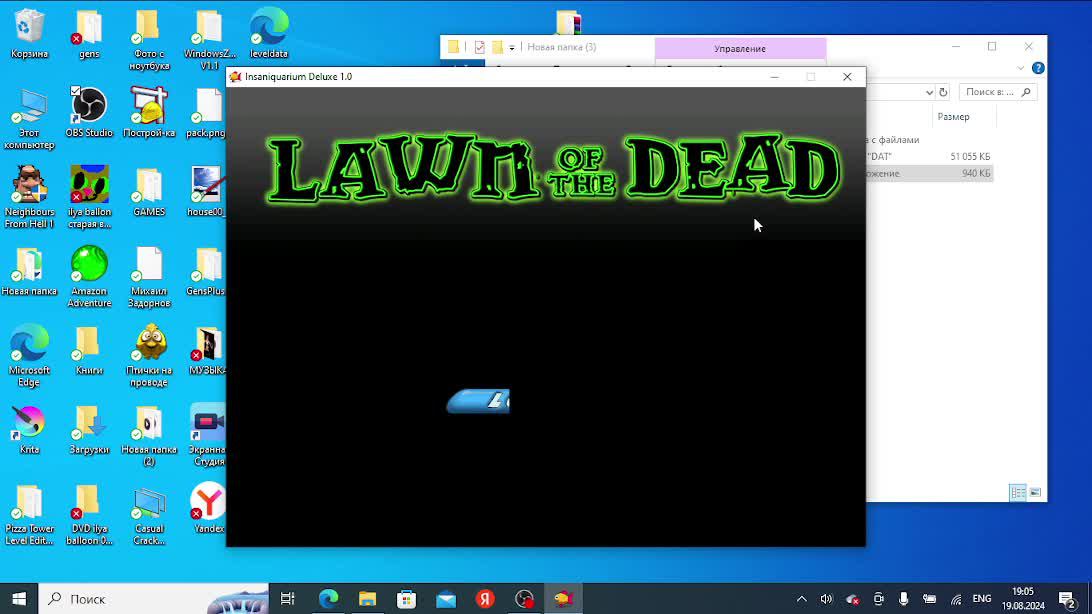Refresh the Explorer folder view
1092x614 pixels.
point(943,92)
